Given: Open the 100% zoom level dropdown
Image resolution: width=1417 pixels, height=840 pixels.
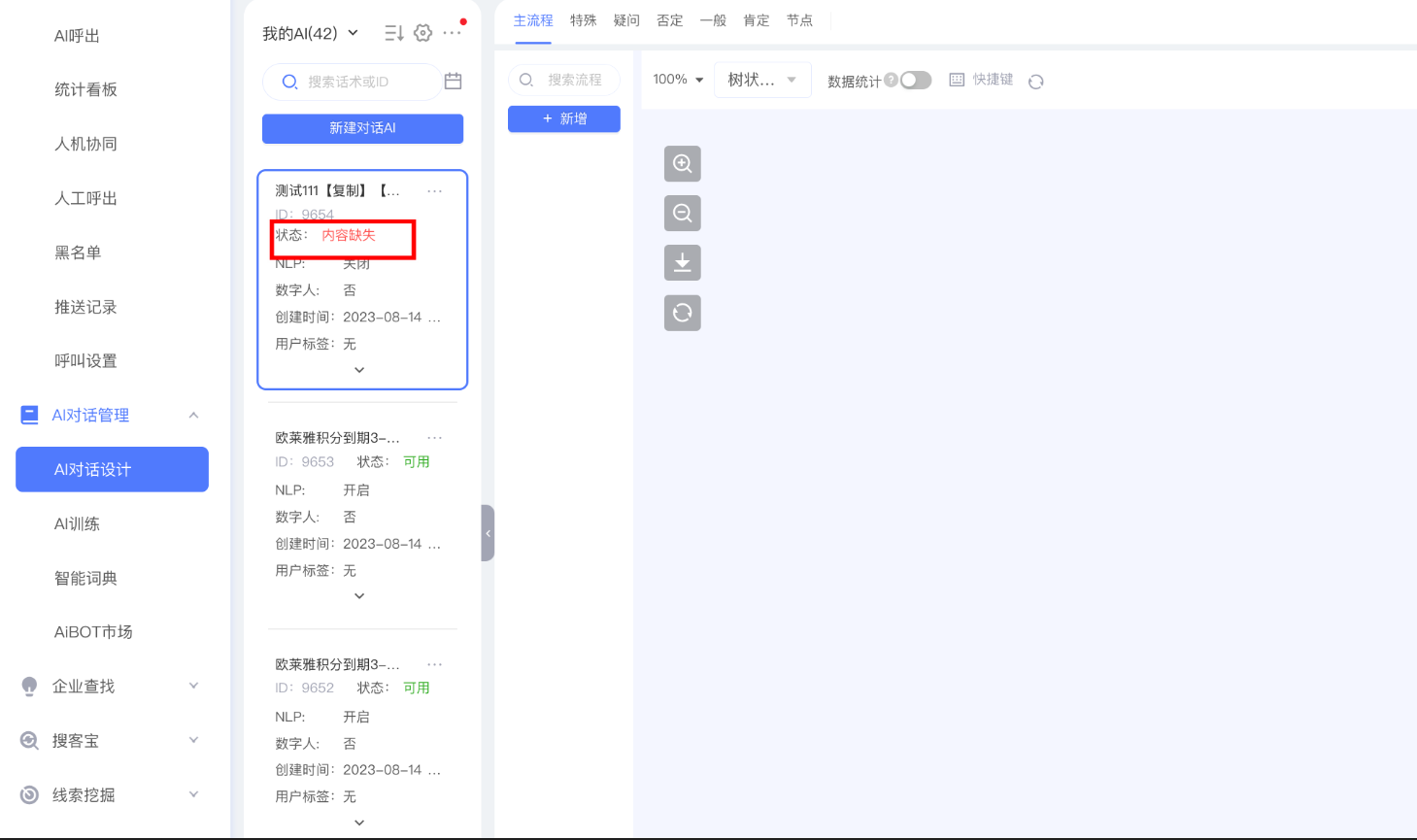Looking at the screenshot, I should pos(678,80).
